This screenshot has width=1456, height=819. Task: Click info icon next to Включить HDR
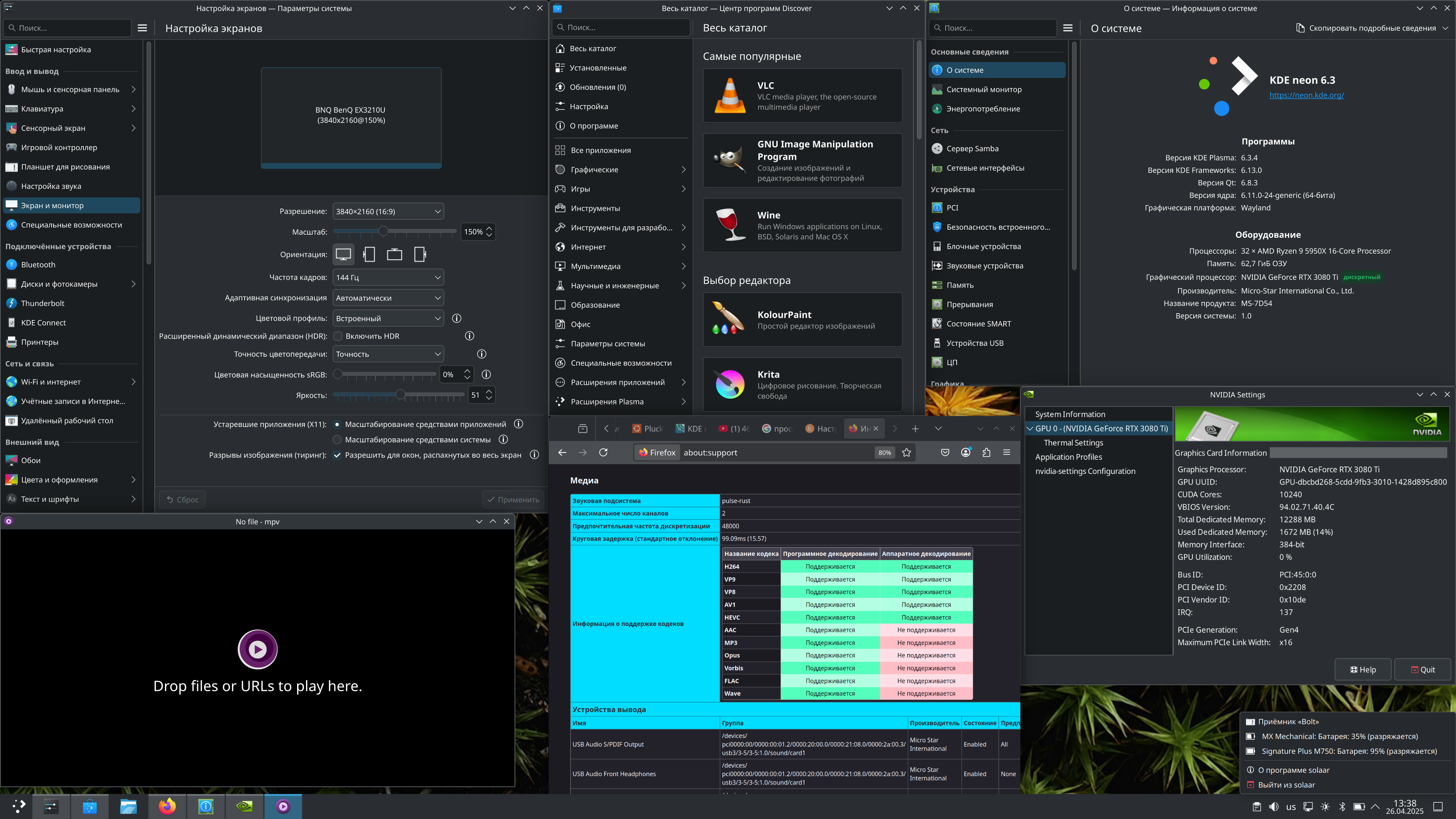469,336
